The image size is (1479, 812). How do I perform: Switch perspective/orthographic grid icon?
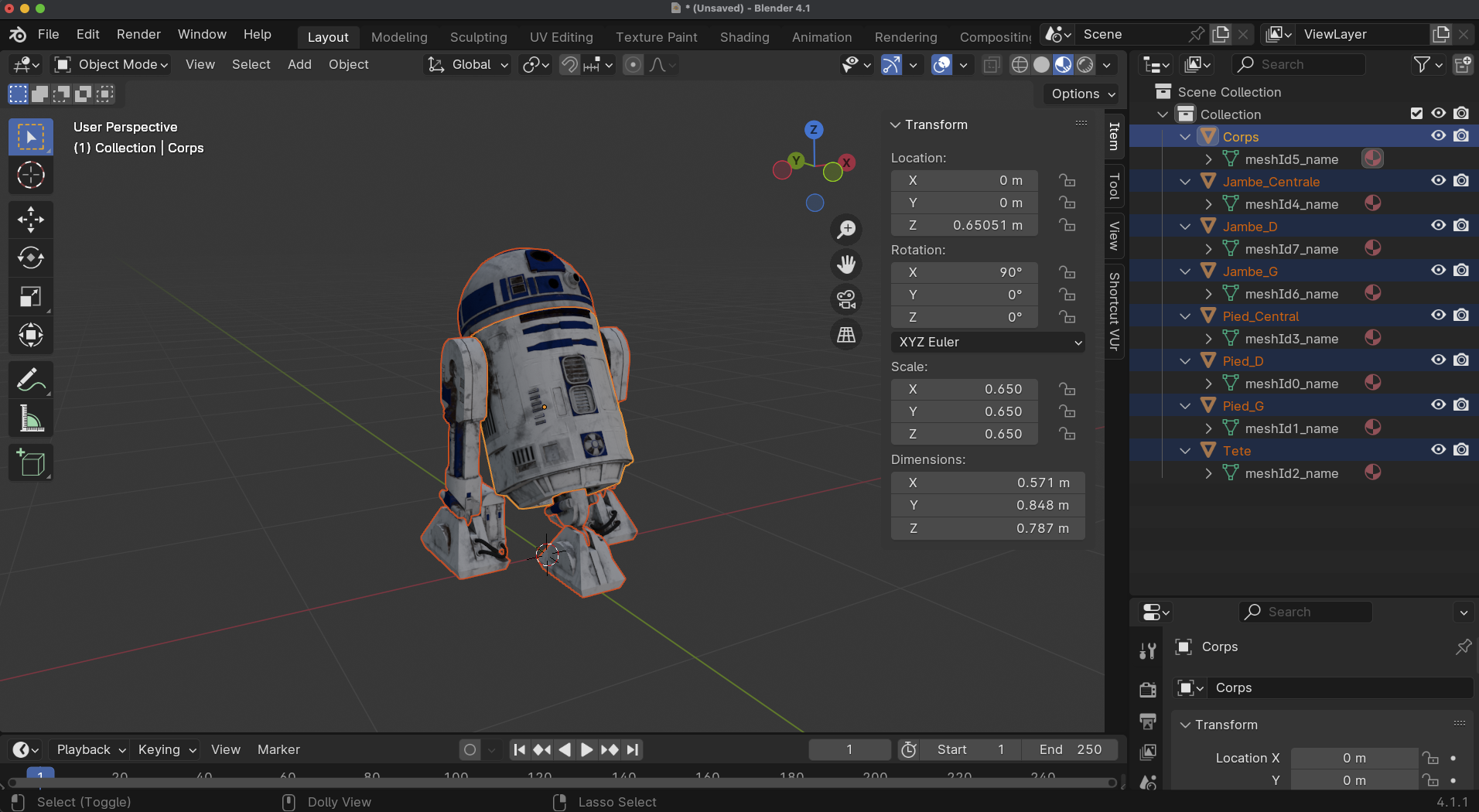(x=846, y=334)
